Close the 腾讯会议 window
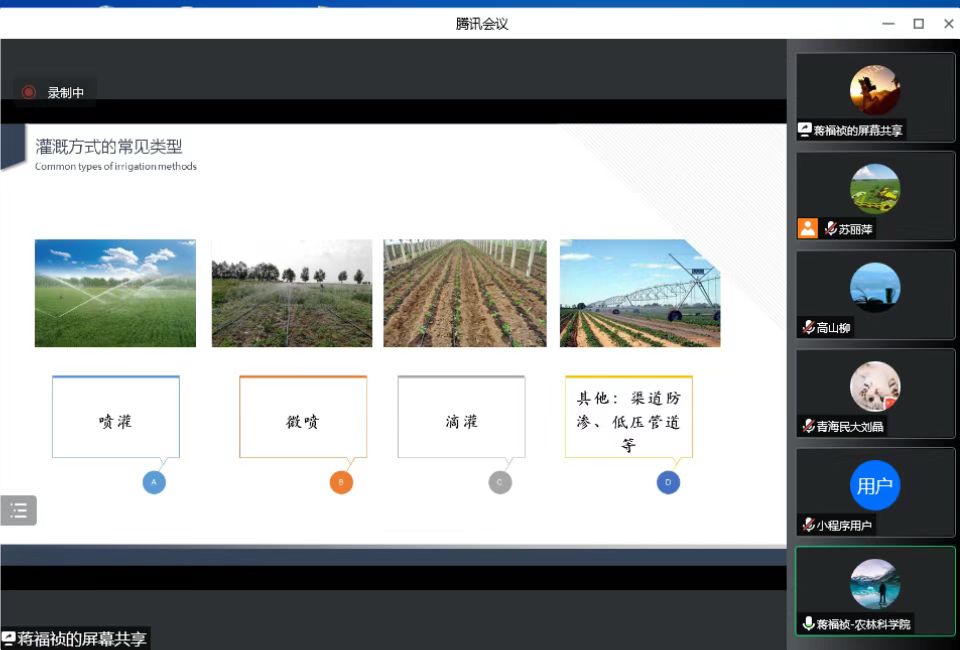The image size is (960, 650). [x=948, y=24]
